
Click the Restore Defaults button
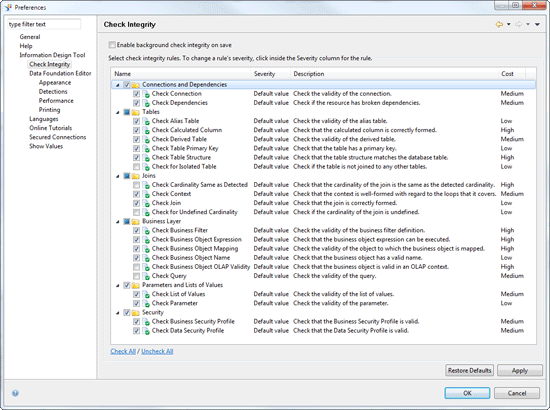[x=469, y=370]
